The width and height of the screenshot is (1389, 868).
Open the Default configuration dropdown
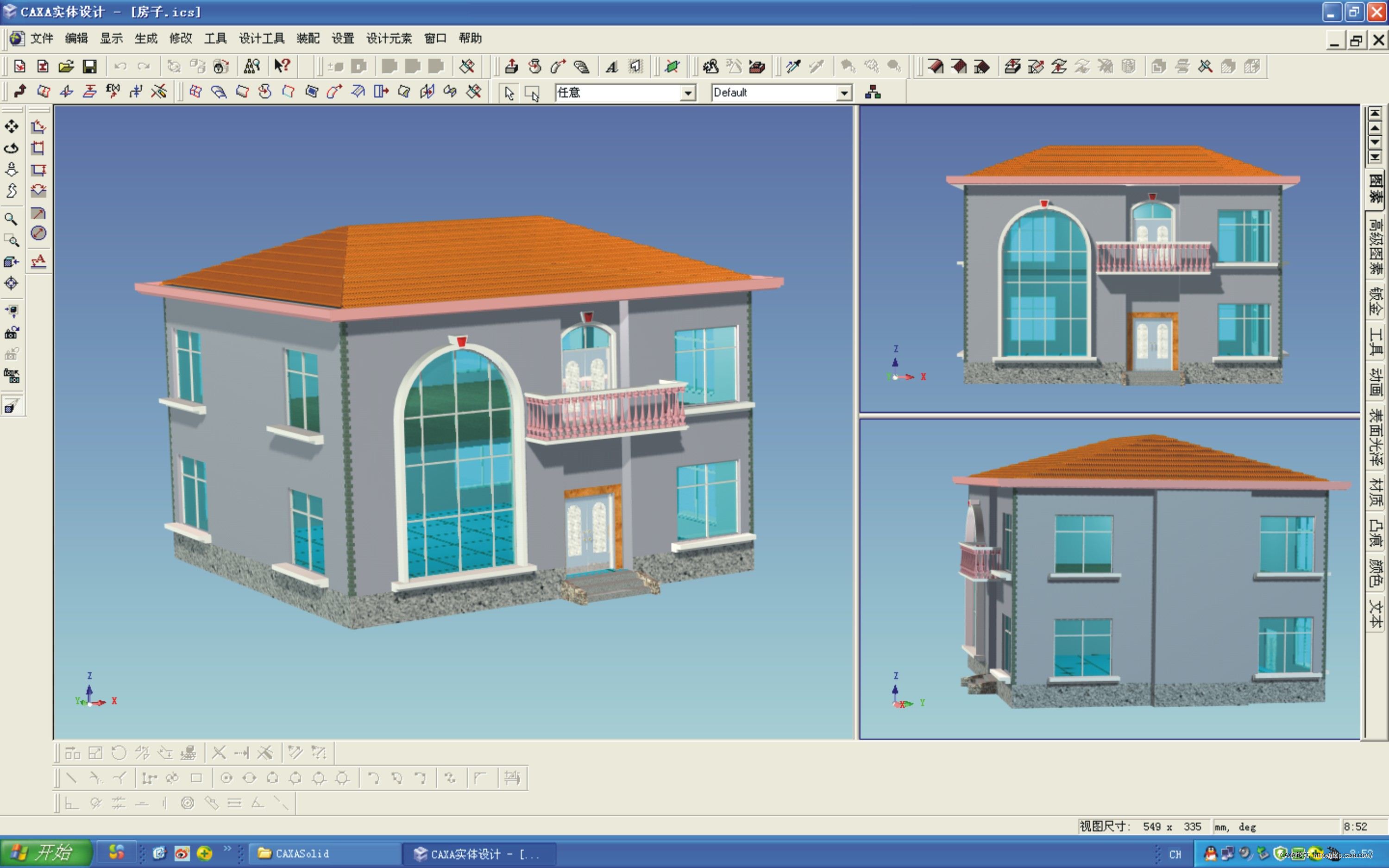coord(844,93)
